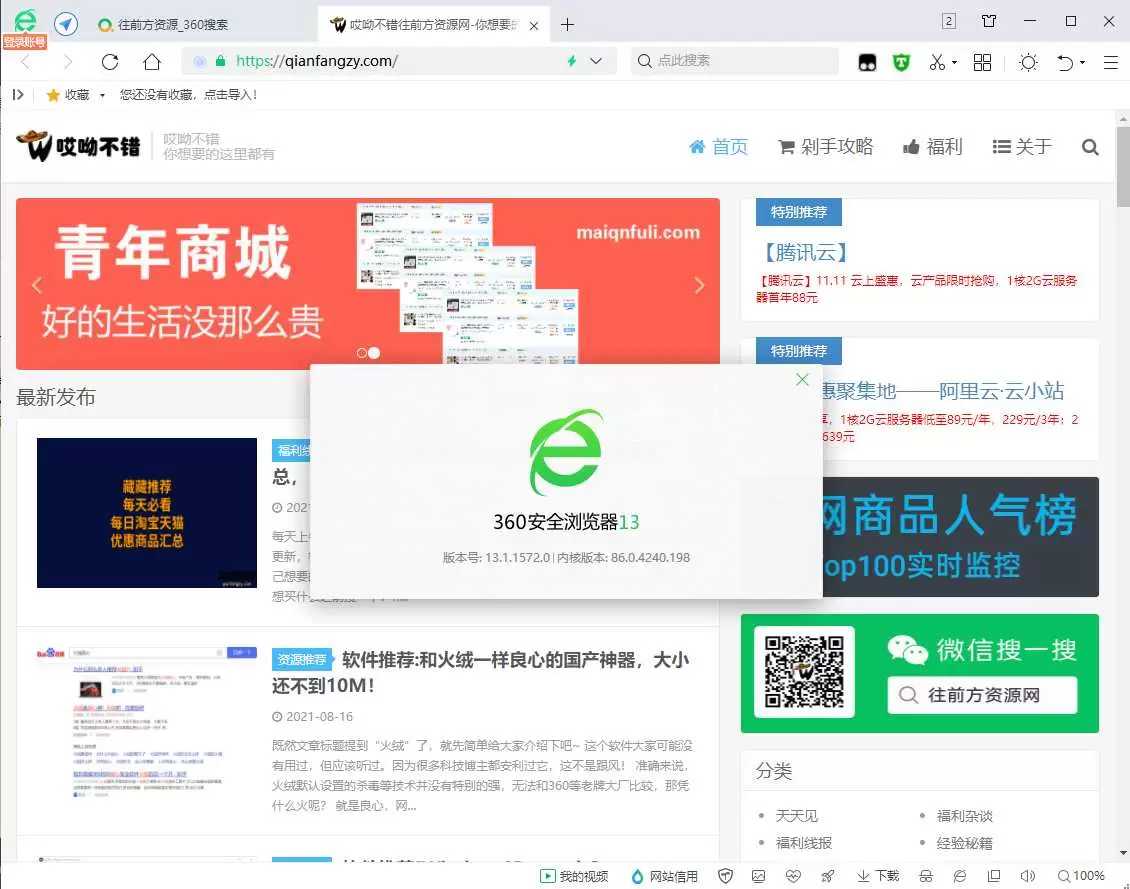The width and height of the screenshot is (1130, 889).
Task: Click the rocket accelerator icon
Action: (827, 876)
